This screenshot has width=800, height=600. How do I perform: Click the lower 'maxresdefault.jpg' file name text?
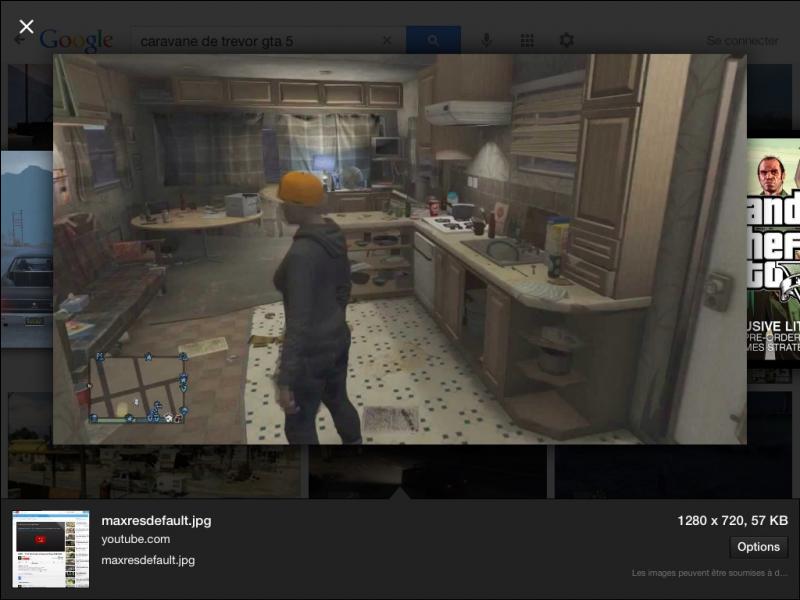(148, 560)
